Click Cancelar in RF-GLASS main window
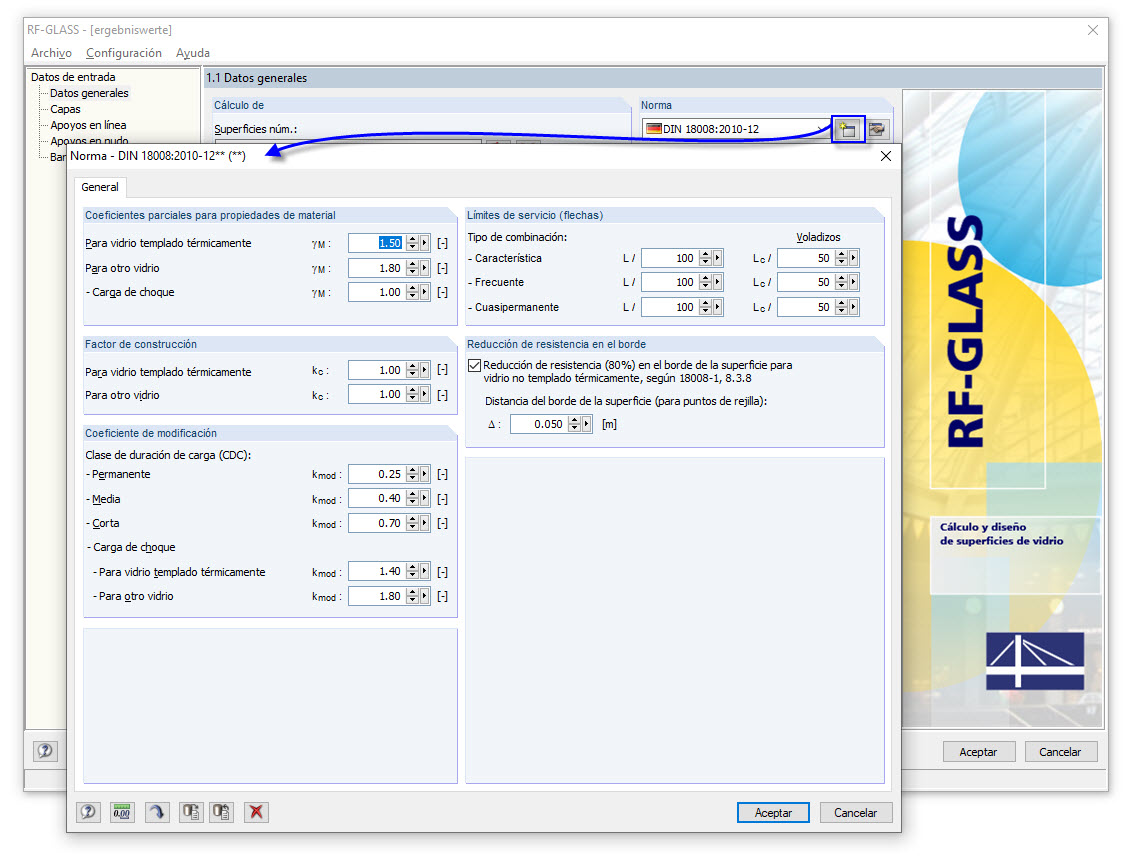This screenshot has width=1127, height=864. click(x=1060, y=752)
